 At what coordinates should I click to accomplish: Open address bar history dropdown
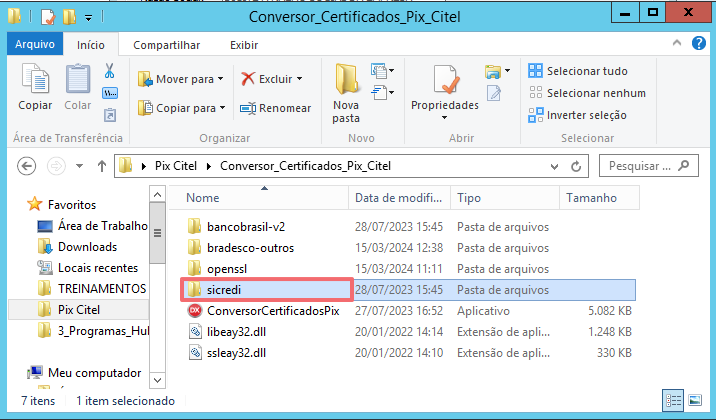coord(554,166)
